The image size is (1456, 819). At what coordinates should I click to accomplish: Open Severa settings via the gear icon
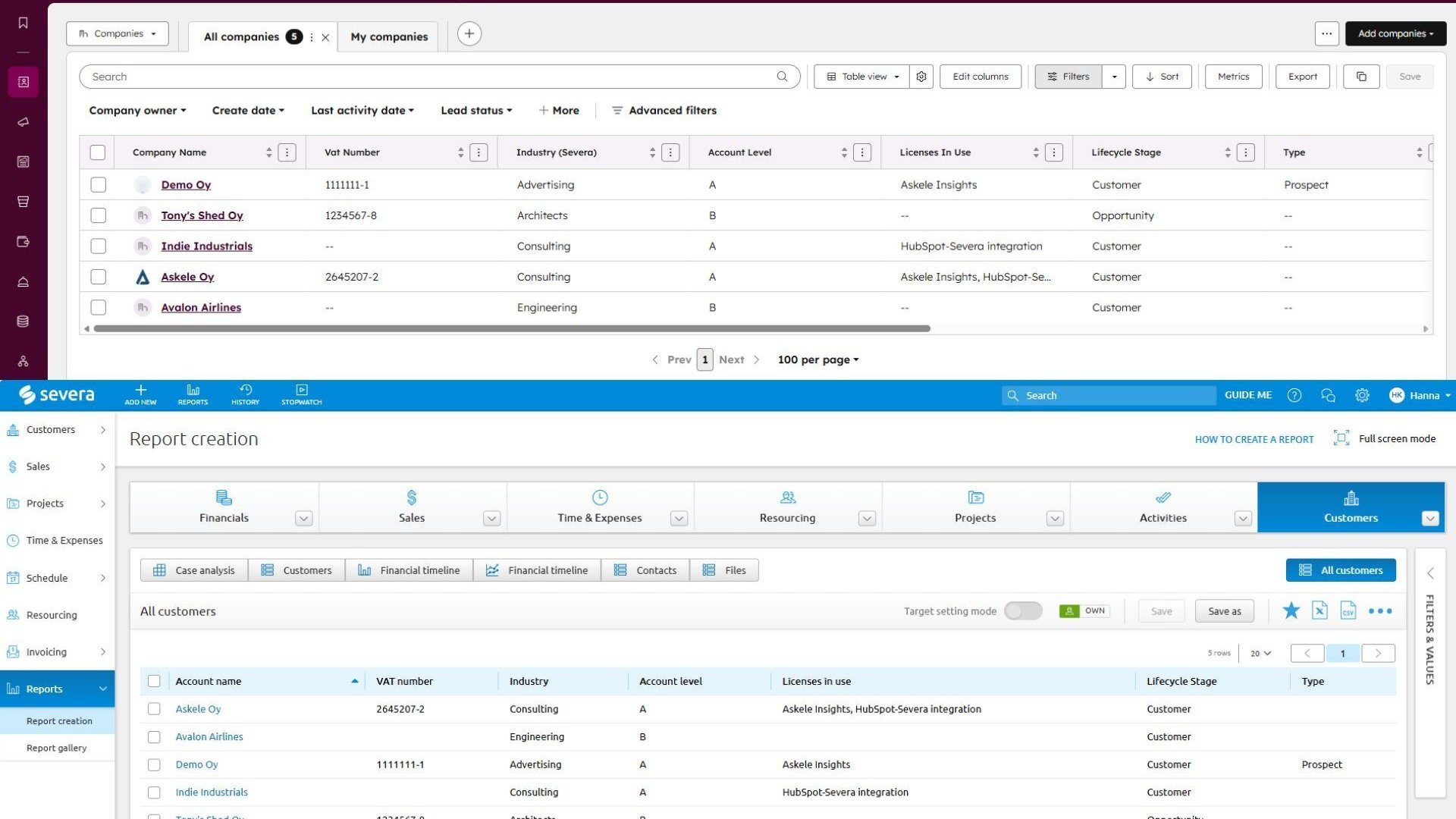tap(1362, 395)
